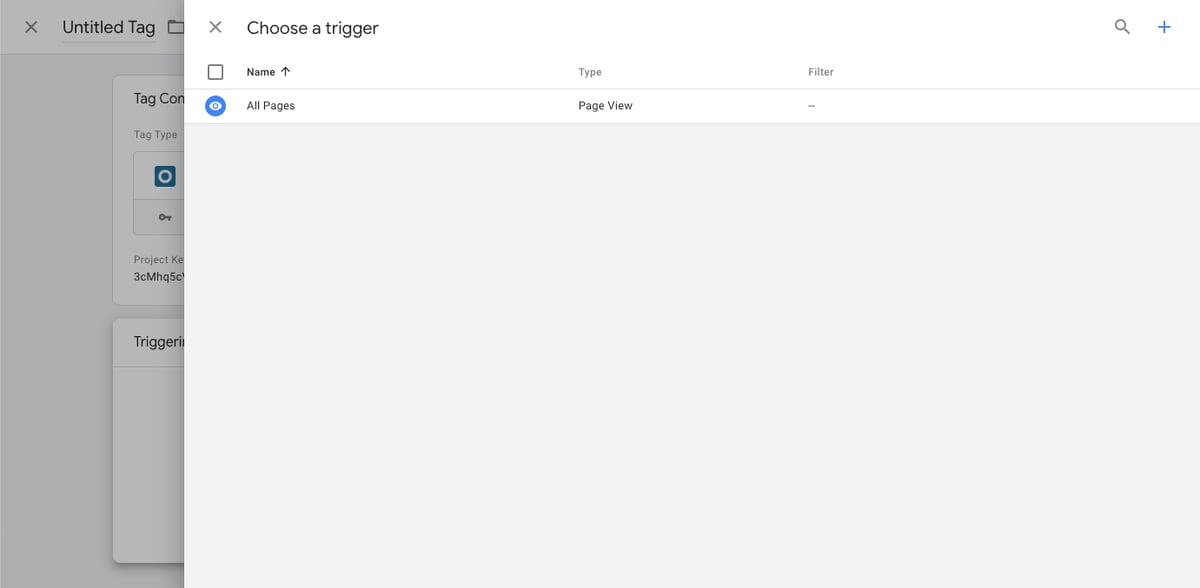This screenshot has height=588, width=1200.
Task: Click the Project Key value text
Action: [159, 277]
